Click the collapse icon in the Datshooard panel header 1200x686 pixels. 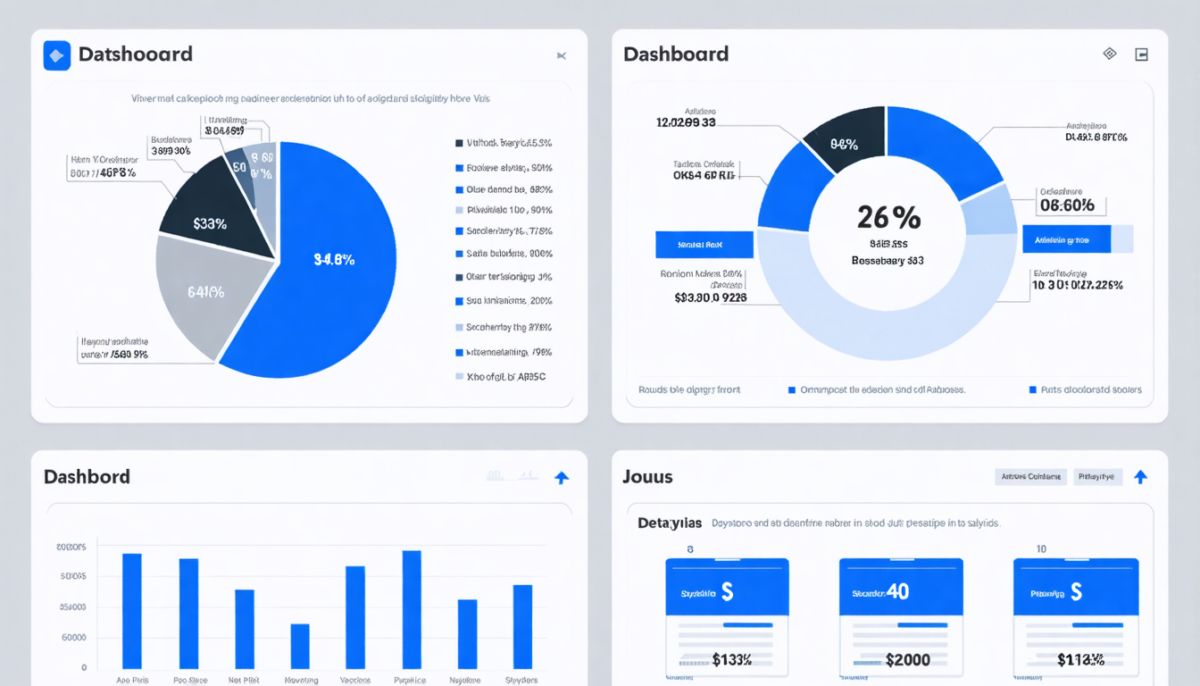pyautogui.click(x=561, y=56)
